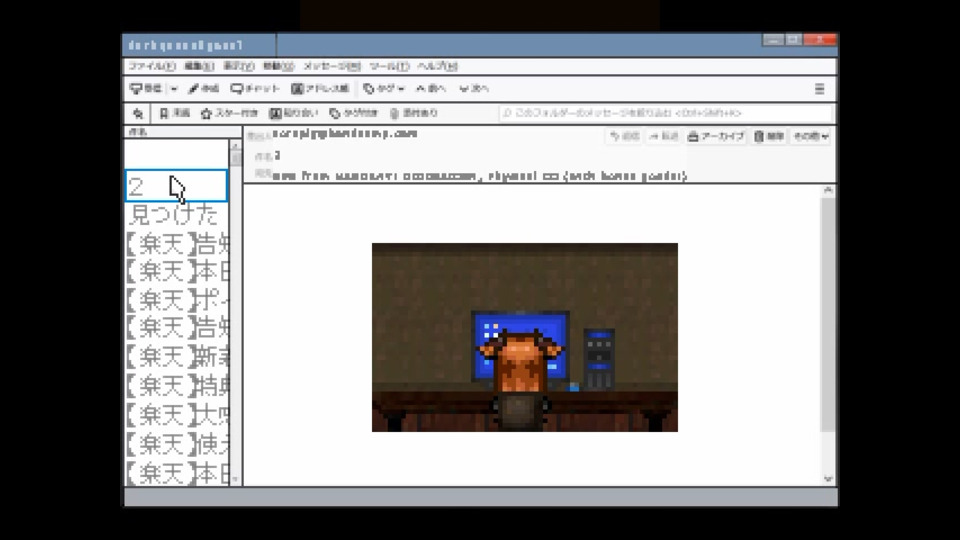Select the sender email address in message header
960x540 pixels.
coord(345,133)
